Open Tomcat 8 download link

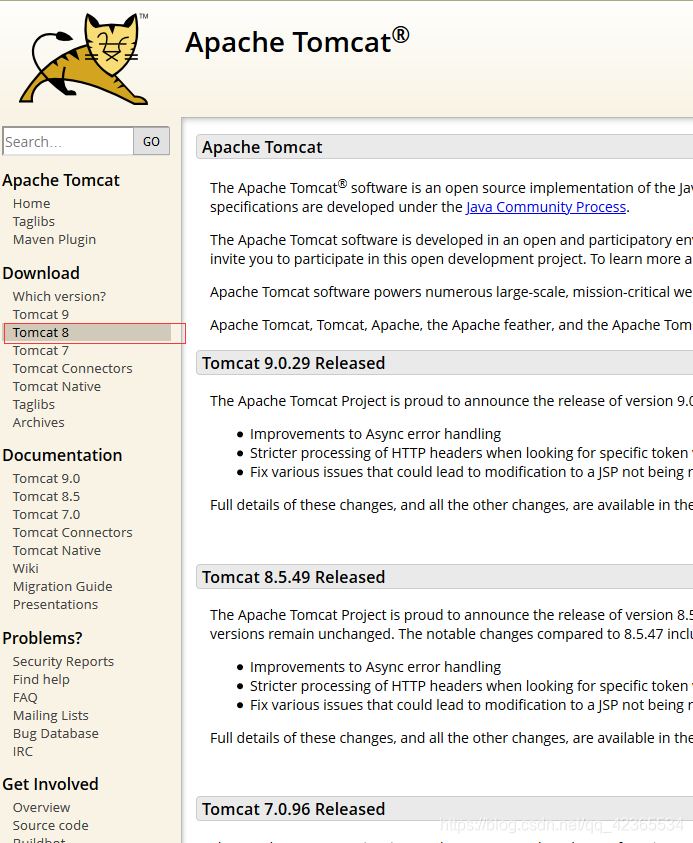(x=41, y=332)
